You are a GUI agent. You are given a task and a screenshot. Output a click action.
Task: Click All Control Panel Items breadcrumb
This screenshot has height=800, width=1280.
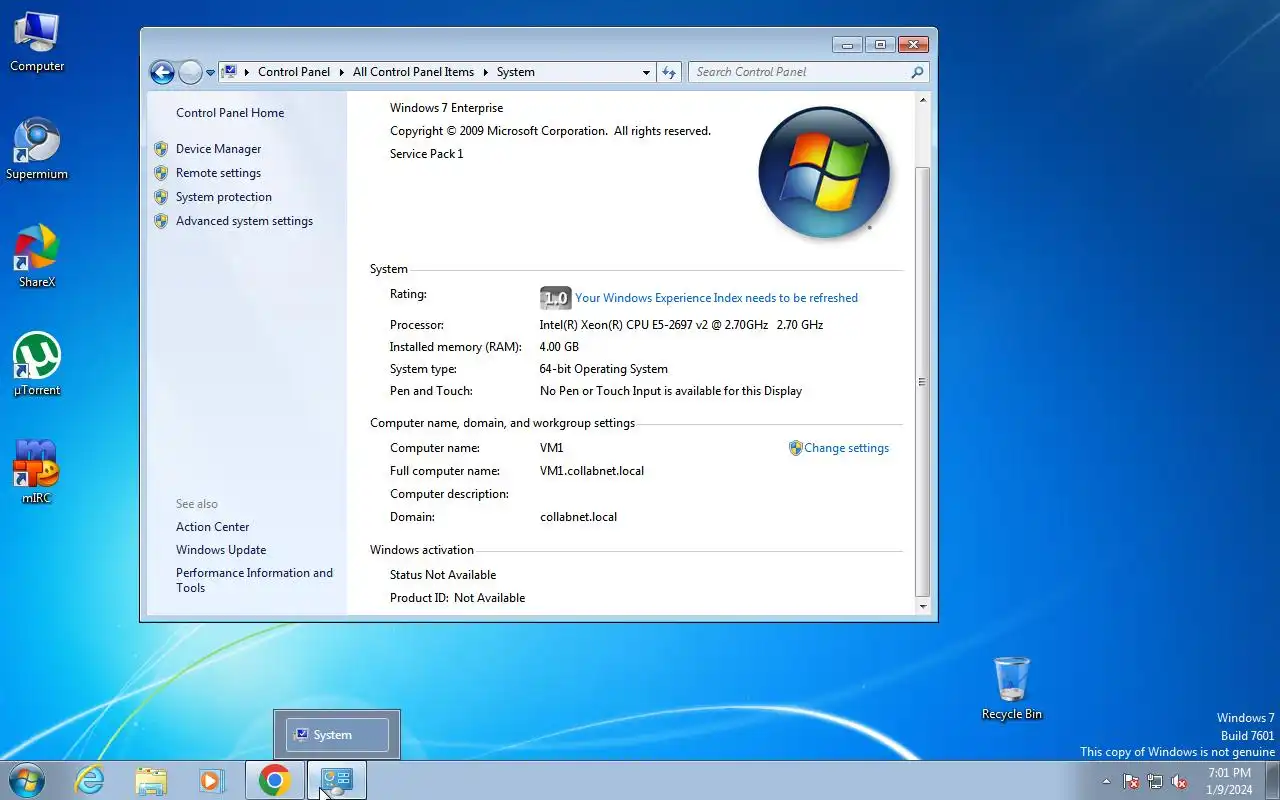click(413, 72)
